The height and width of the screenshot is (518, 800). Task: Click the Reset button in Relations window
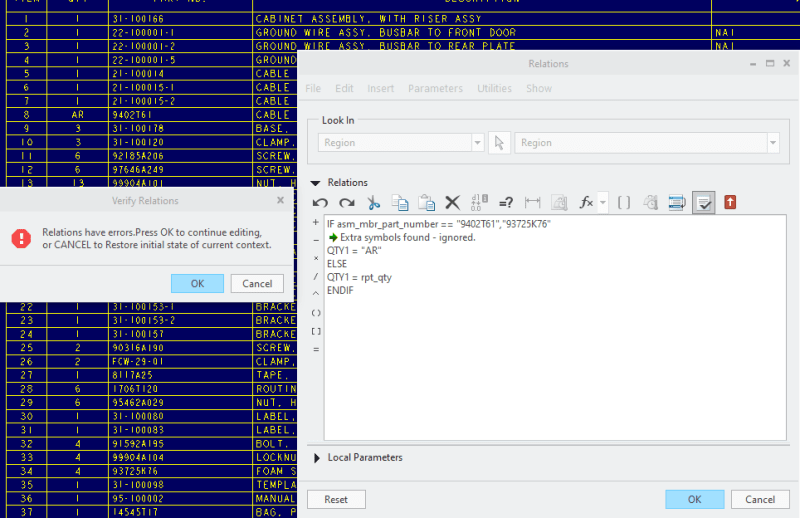point(336,500)
